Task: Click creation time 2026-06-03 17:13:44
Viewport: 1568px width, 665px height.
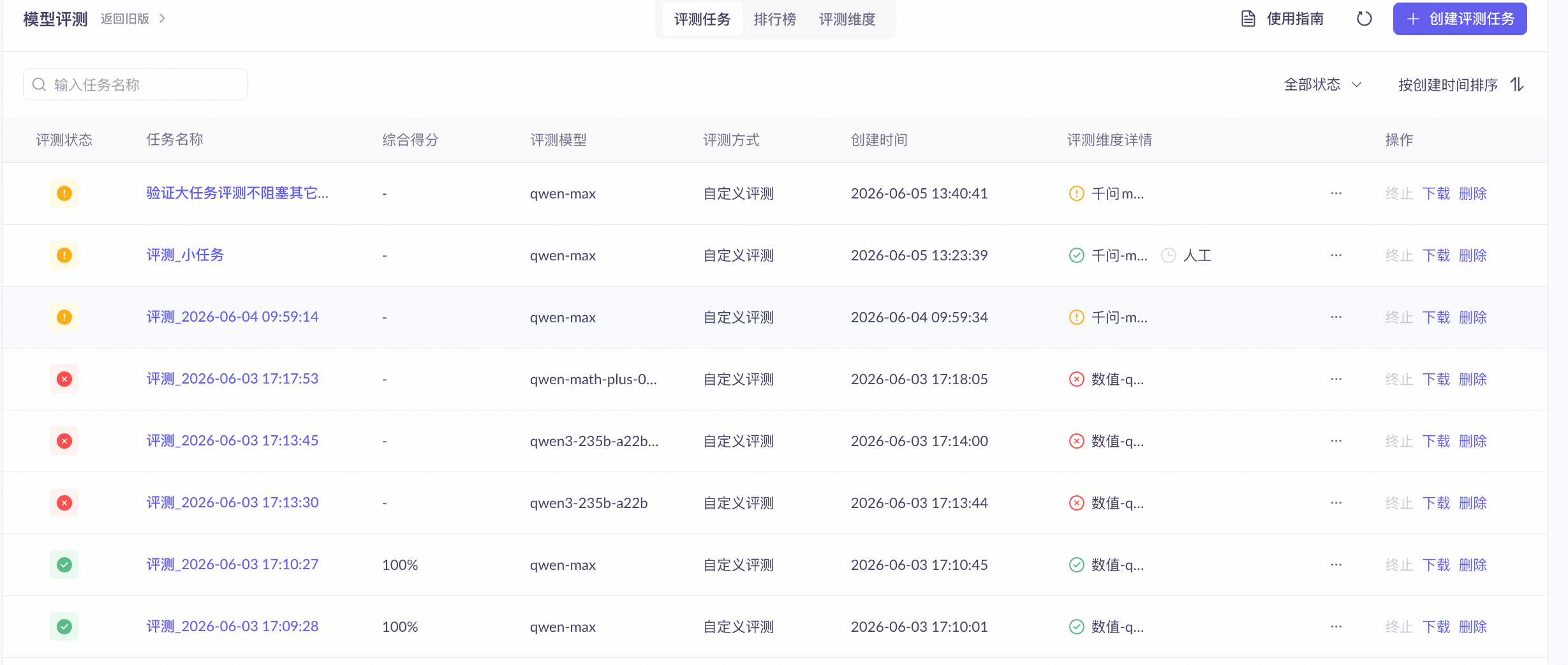Action: click(x=919, y=503)
